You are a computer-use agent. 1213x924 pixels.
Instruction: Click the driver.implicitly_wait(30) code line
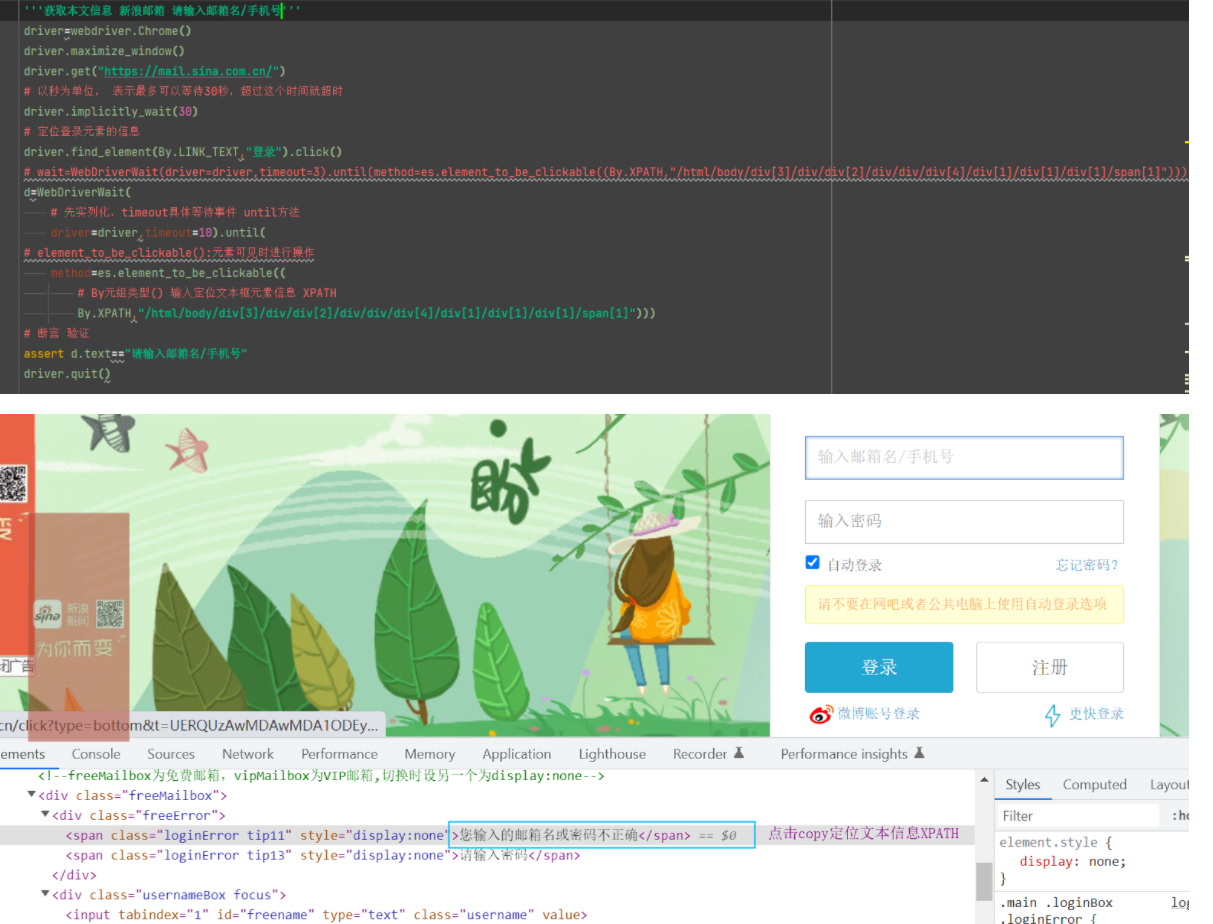point(110,111)
